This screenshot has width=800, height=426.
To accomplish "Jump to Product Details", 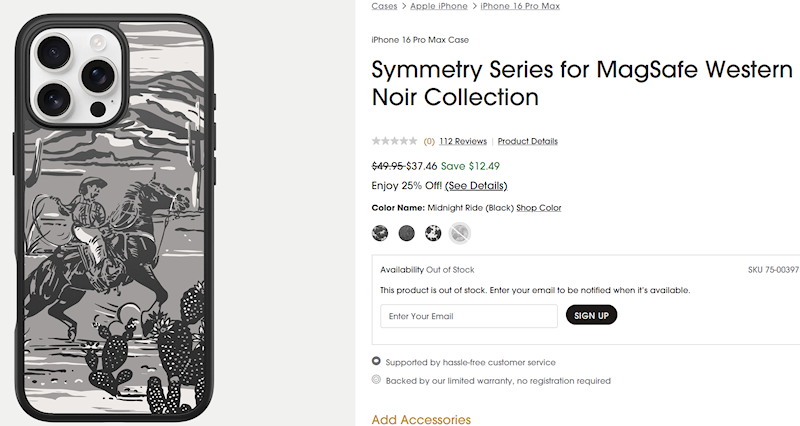I will pos(528,141).
